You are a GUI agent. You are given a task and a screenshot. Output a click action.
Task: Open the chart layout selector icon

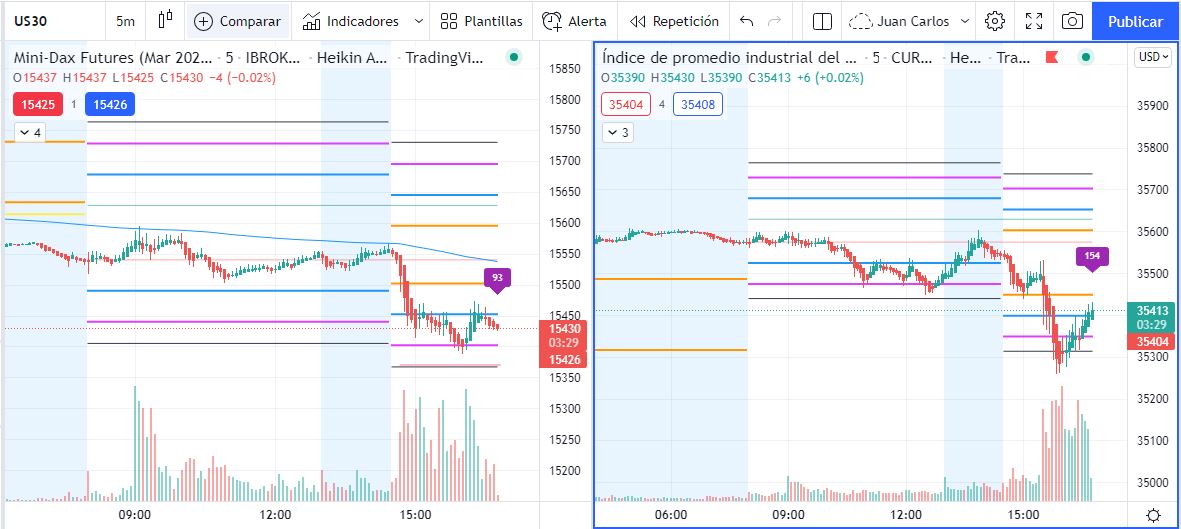[x=822, y=21]
